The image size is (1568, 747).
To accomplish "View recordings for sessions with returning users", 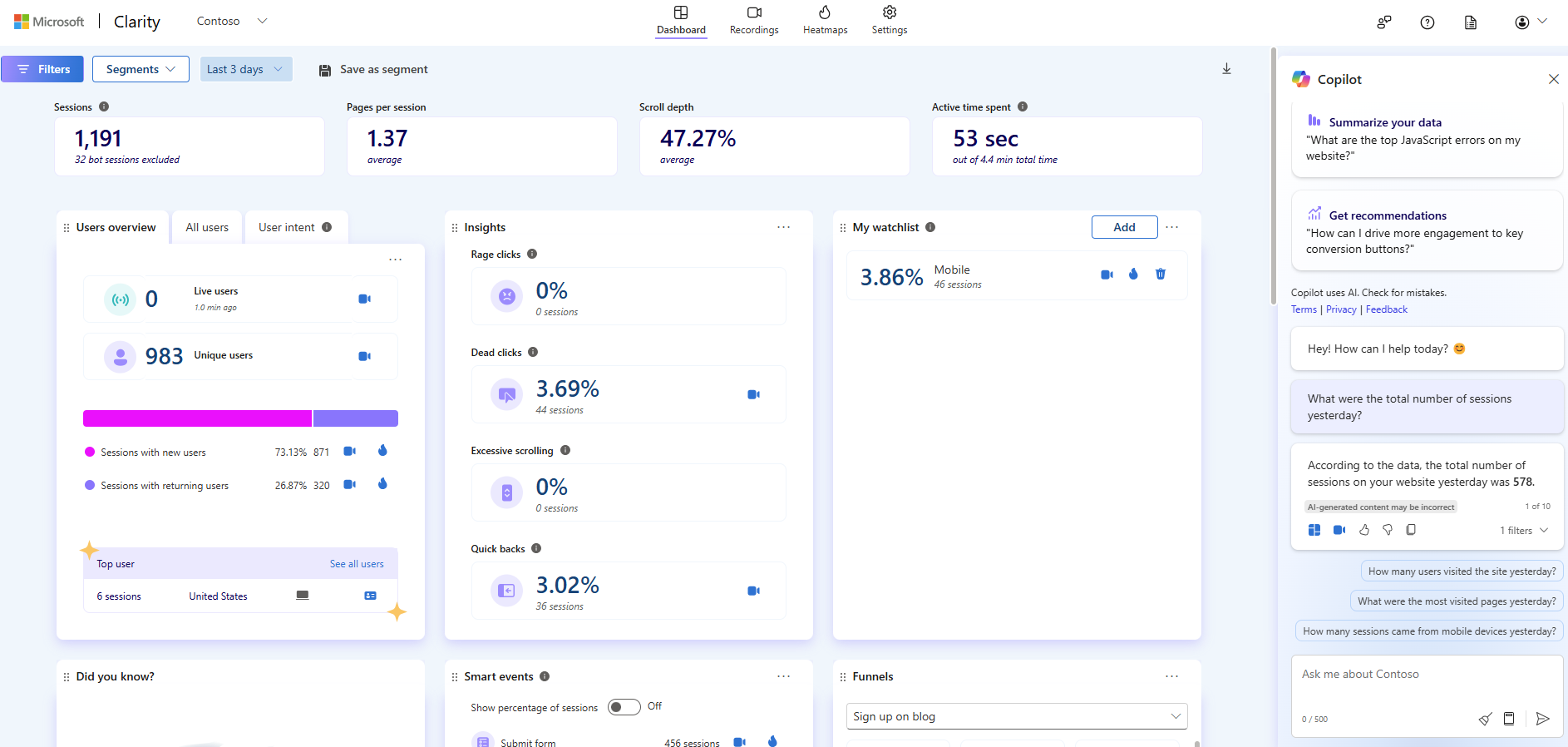I will point(350,485).
